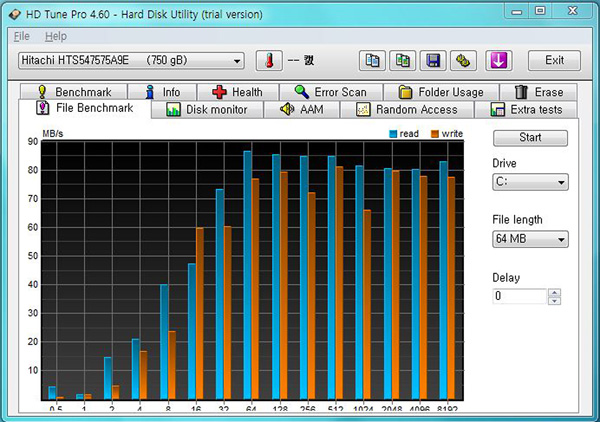
Task: Open the Health tab
Action: [237, 92]
